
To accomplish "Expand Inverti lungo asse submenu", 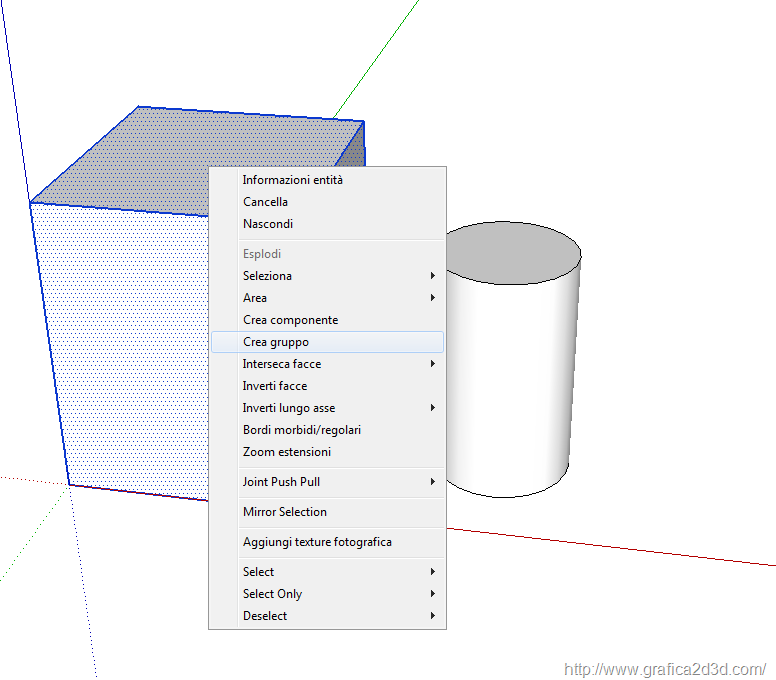I will [288, 408].
